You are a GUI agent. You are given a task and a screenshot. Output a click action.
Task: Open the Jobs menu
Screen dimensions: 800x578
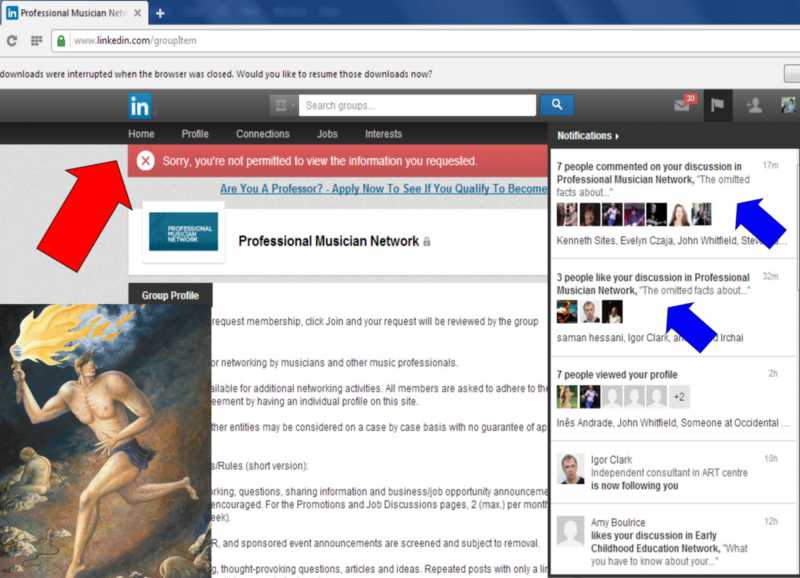327,134
